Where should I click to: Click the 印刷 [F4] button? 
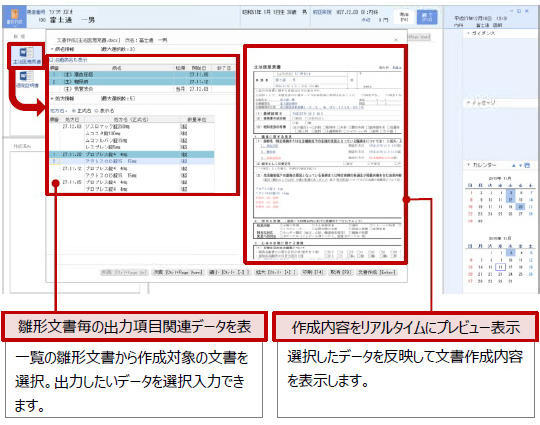coord(313,272)
